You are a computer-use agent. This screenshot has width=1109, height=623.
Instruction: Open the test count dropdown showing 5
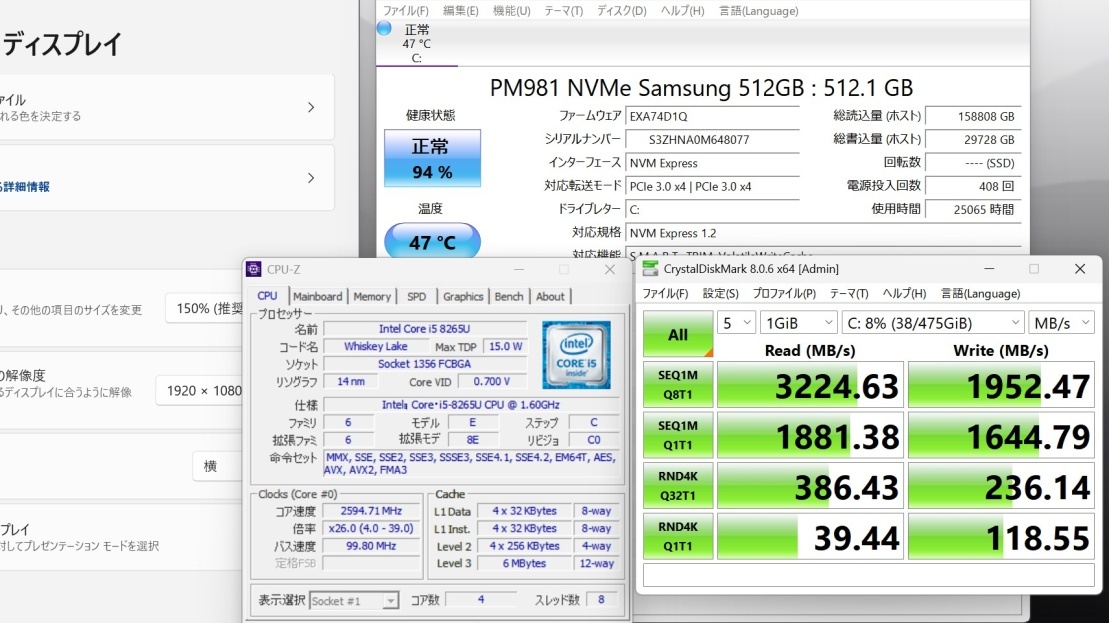736,323
